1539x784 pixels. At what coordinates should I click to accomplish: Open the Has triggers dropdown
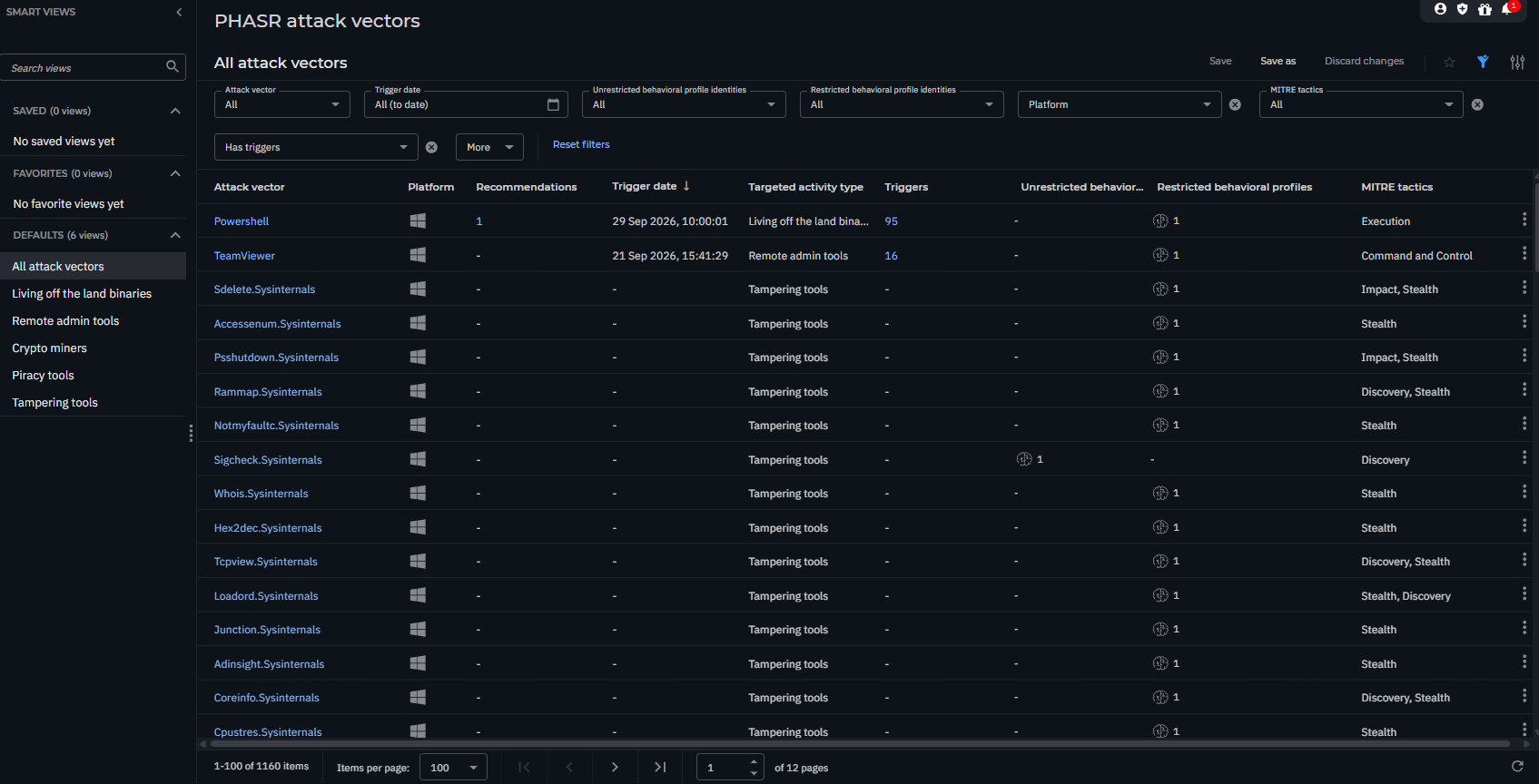pyautogui.click(x=316, y=147)
